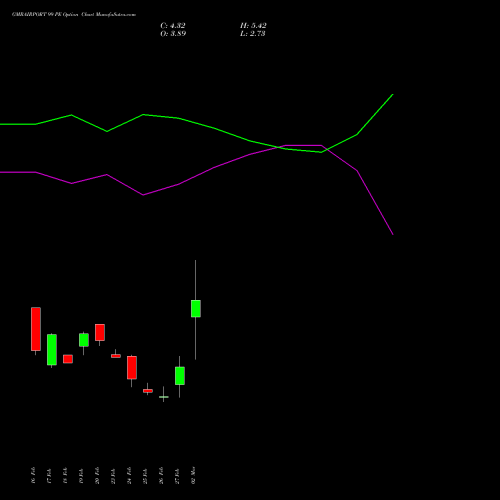Click the close value C: 4.32
The width and height of the screenshot is (500, 500).
coord(173,26)
